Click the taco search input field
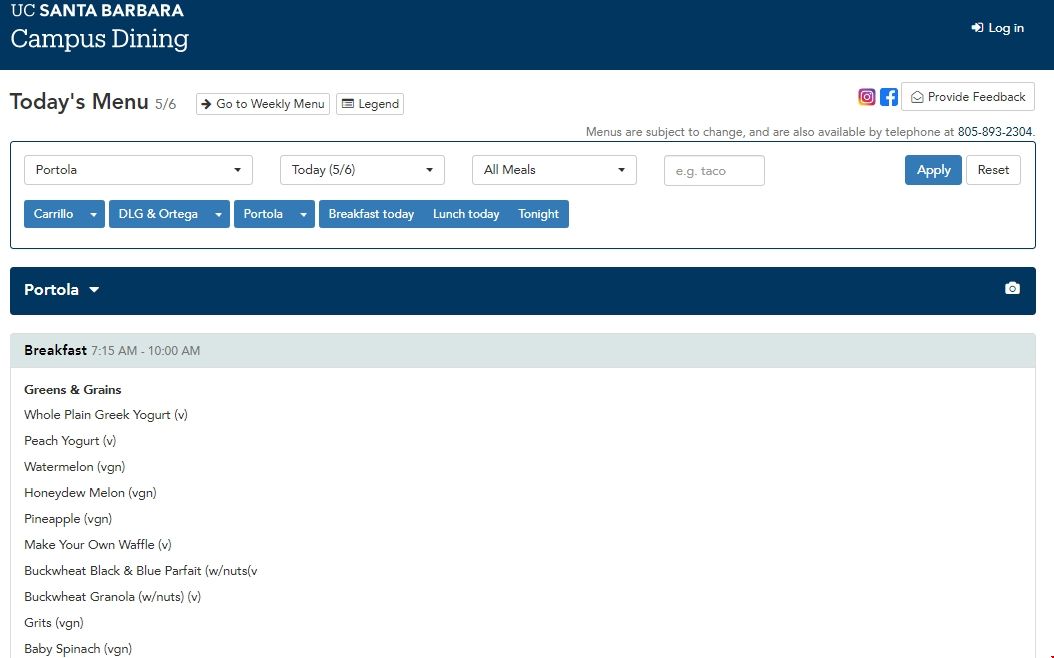The height and width of the screenshot is (658, 1054). 714,171
